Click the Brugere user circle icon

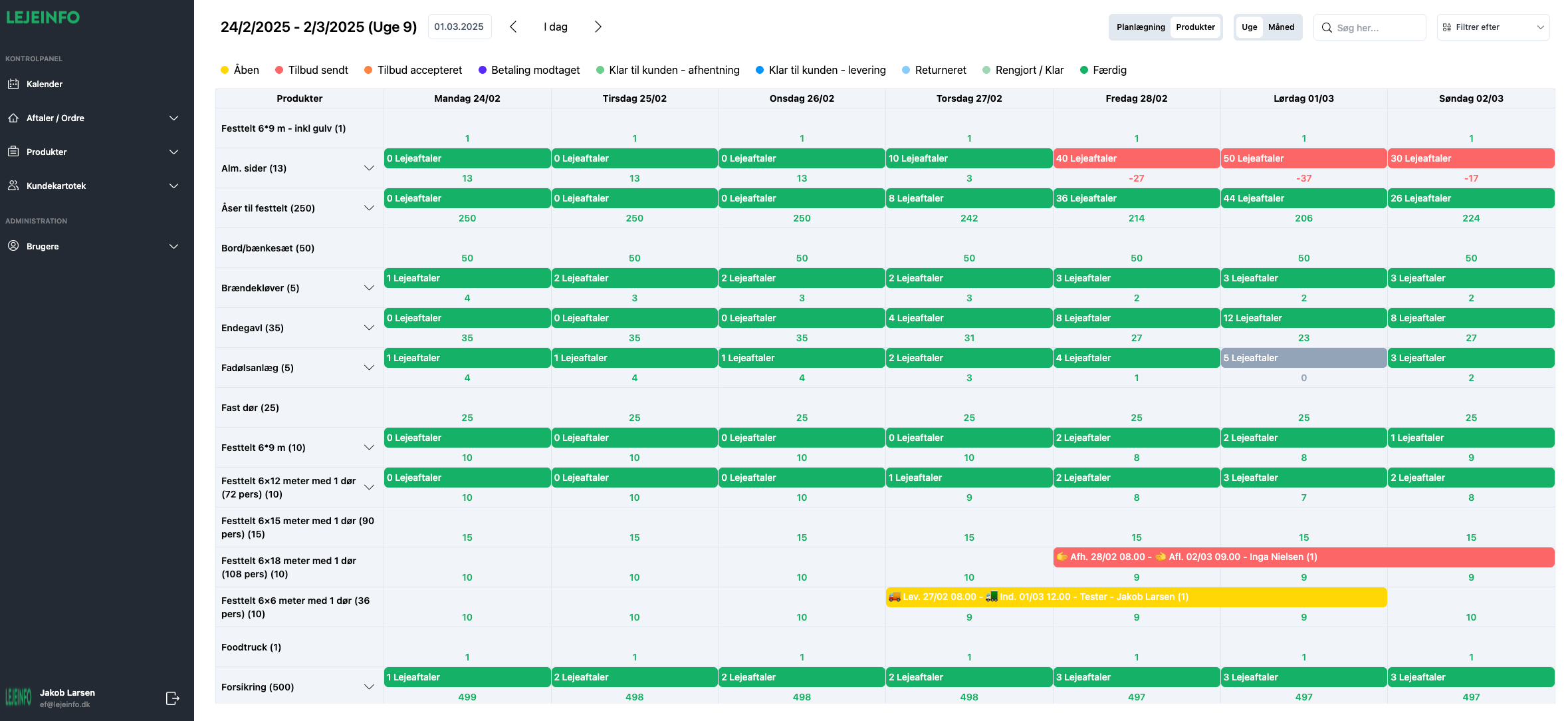tap(13, 246)
